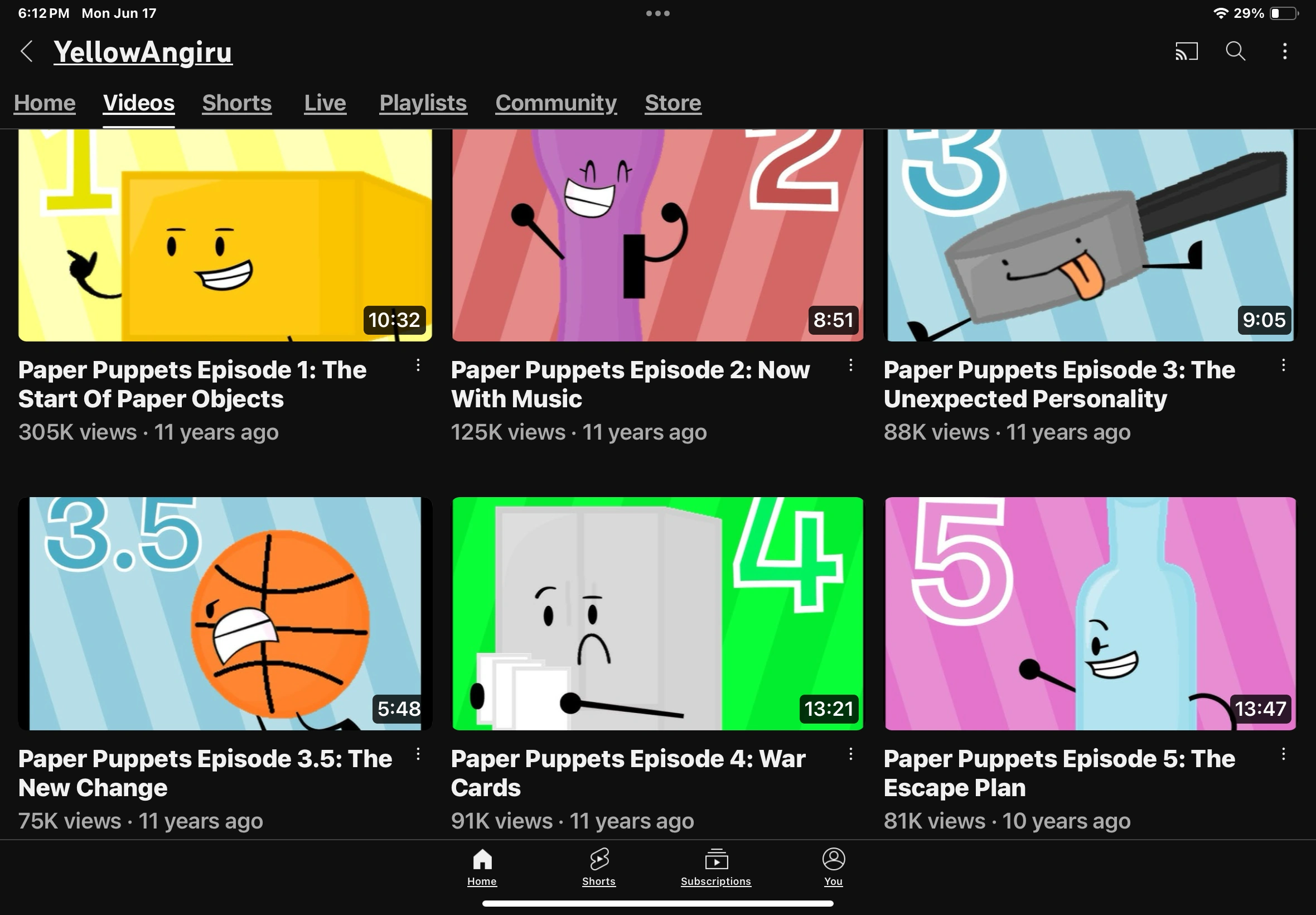Tap the three-dot multitasking indicator at top
This screenshot has width=1316, height=915.
[x=657, y=13]
